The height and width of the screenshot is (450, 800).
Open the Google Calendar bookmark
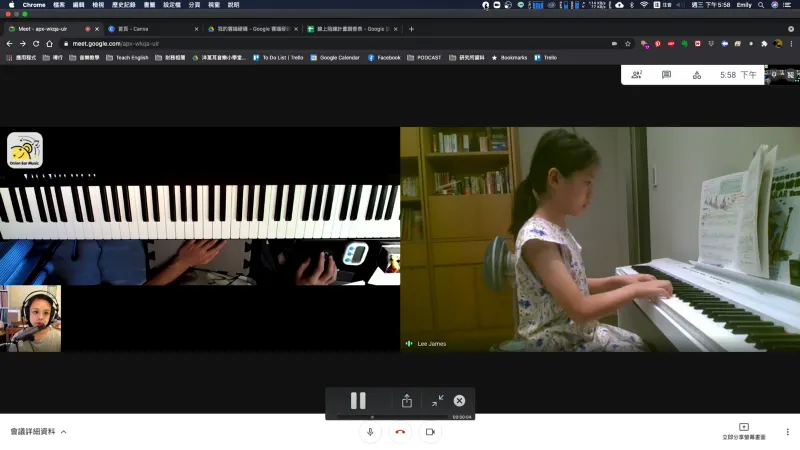[x=334, y=58]
